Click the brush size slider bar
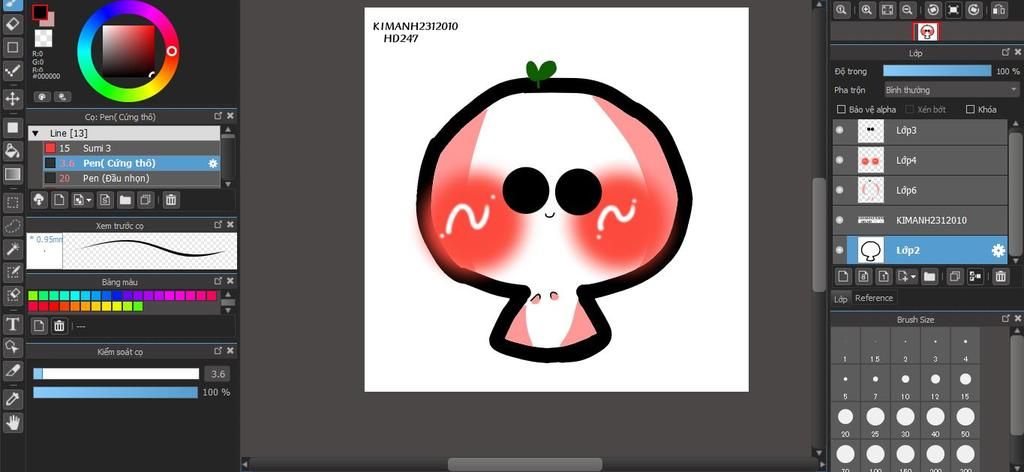The width and height of the screenshot is (1024, 472). coord(116,374)
